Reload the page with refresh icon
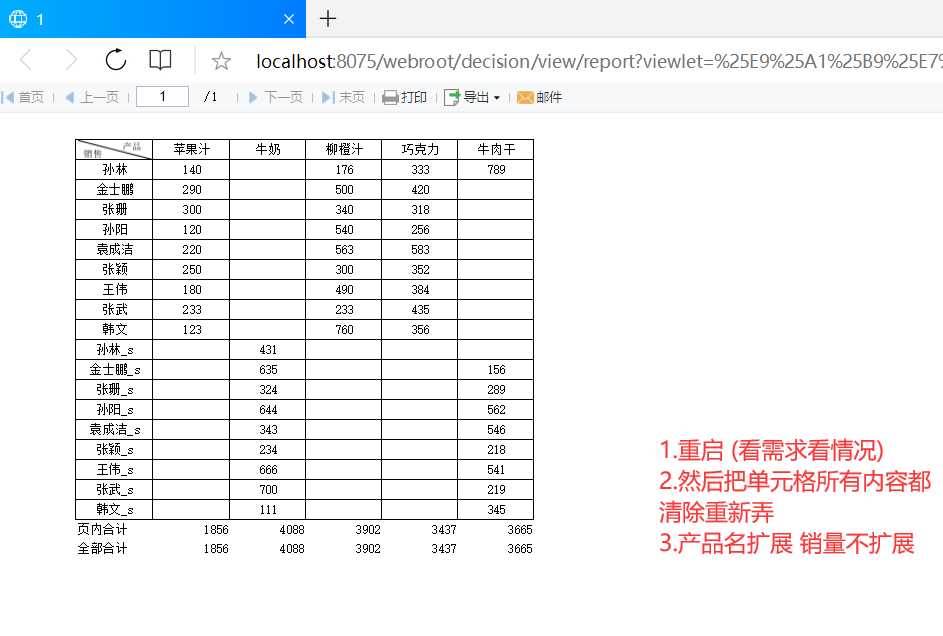This screenshot has height=636, width=943. pos(115,60)
